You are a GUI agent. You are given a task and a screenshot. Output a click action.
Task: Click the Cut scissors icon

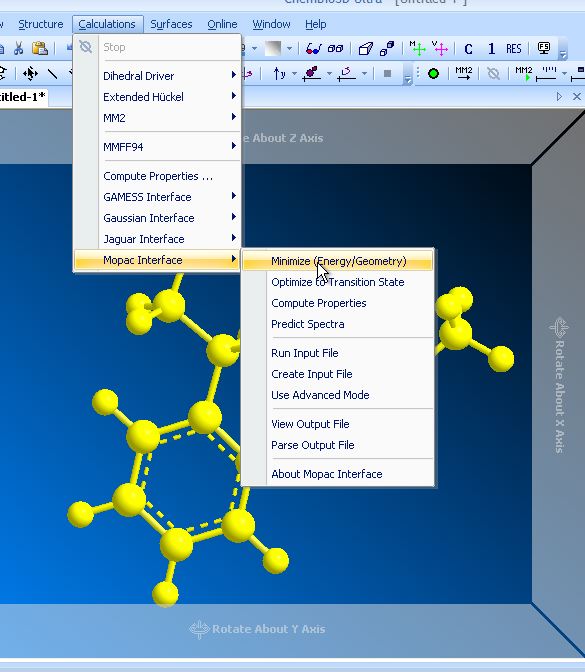(x=18, y=48)
